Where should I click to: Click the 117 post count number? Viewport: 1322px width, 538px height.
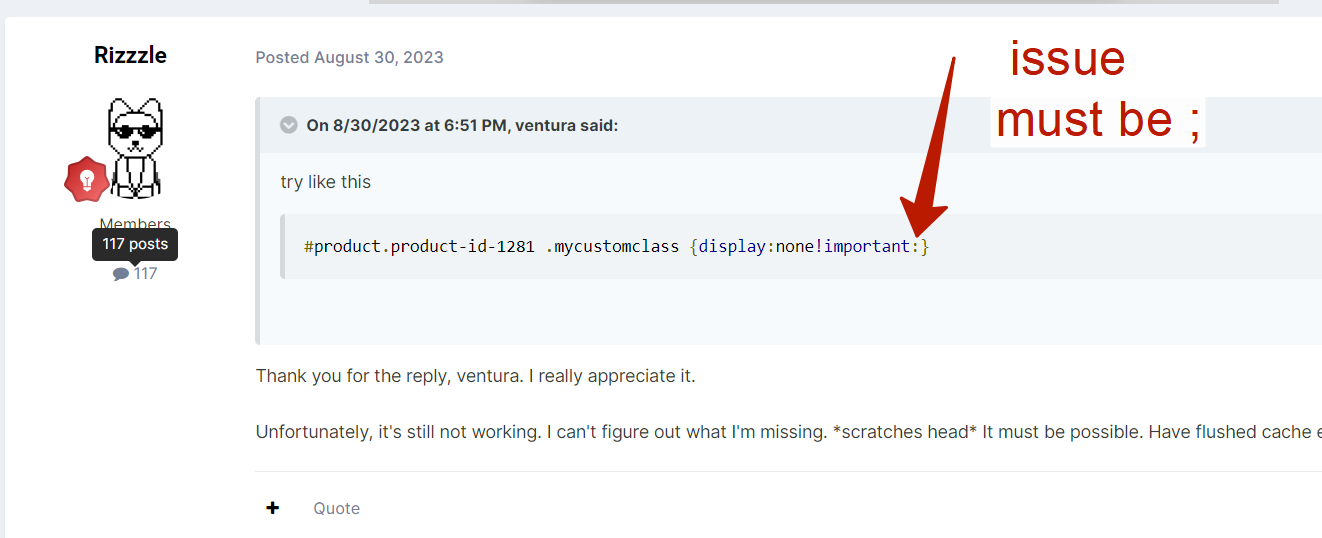[x=146, y=274]
